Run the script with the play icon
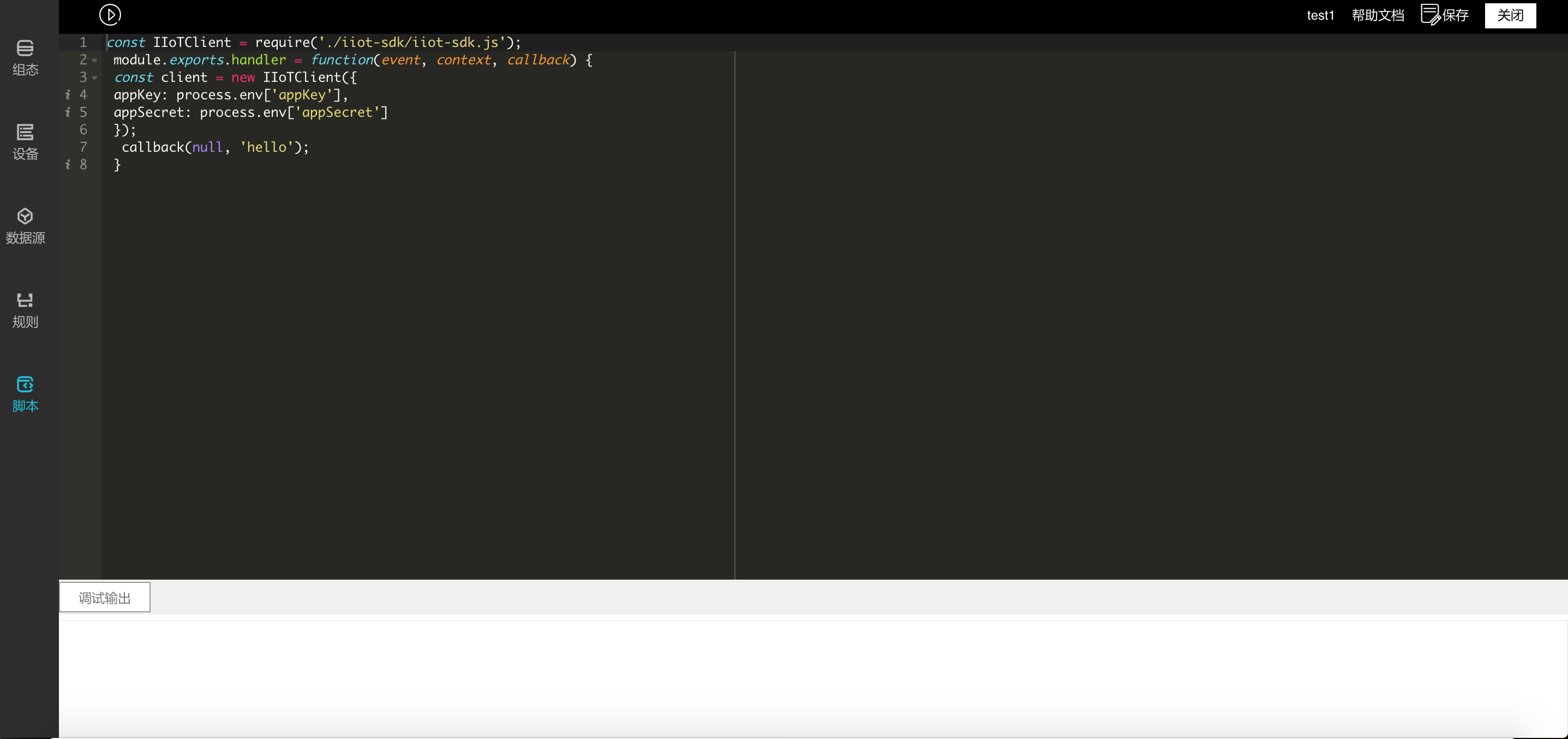 click(x=110, y=15)
